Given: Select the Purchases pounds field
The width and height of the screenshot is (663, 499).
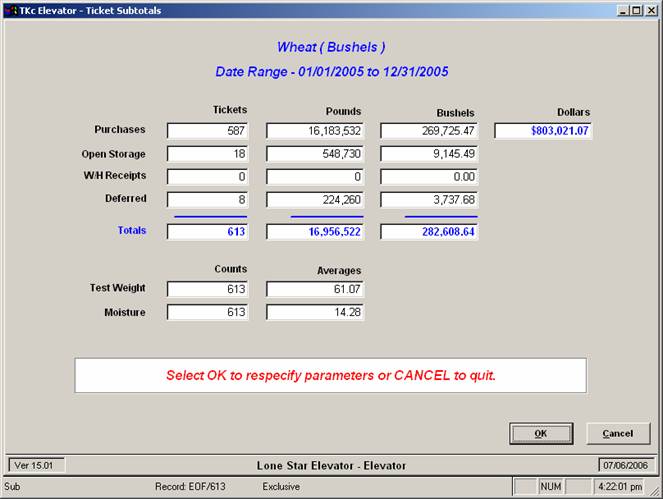Looking at the screenshot, I should point(315,130).
